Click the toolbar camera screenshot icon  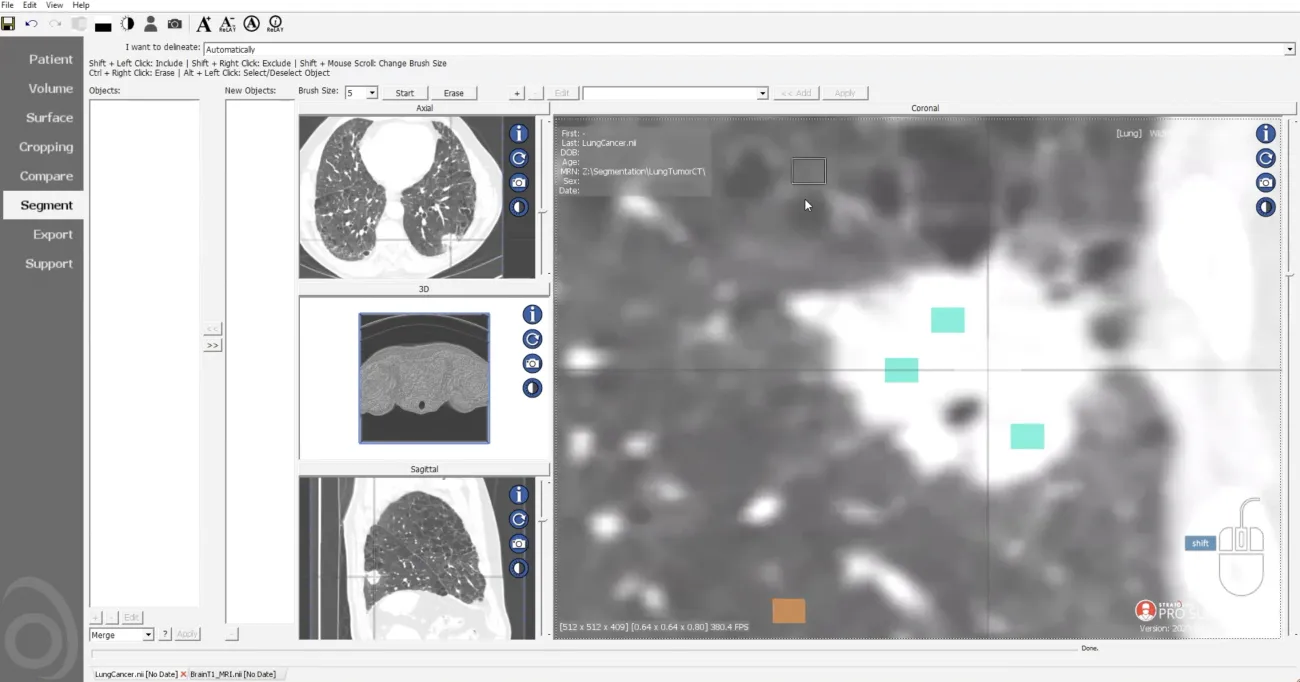coord(175,24)
